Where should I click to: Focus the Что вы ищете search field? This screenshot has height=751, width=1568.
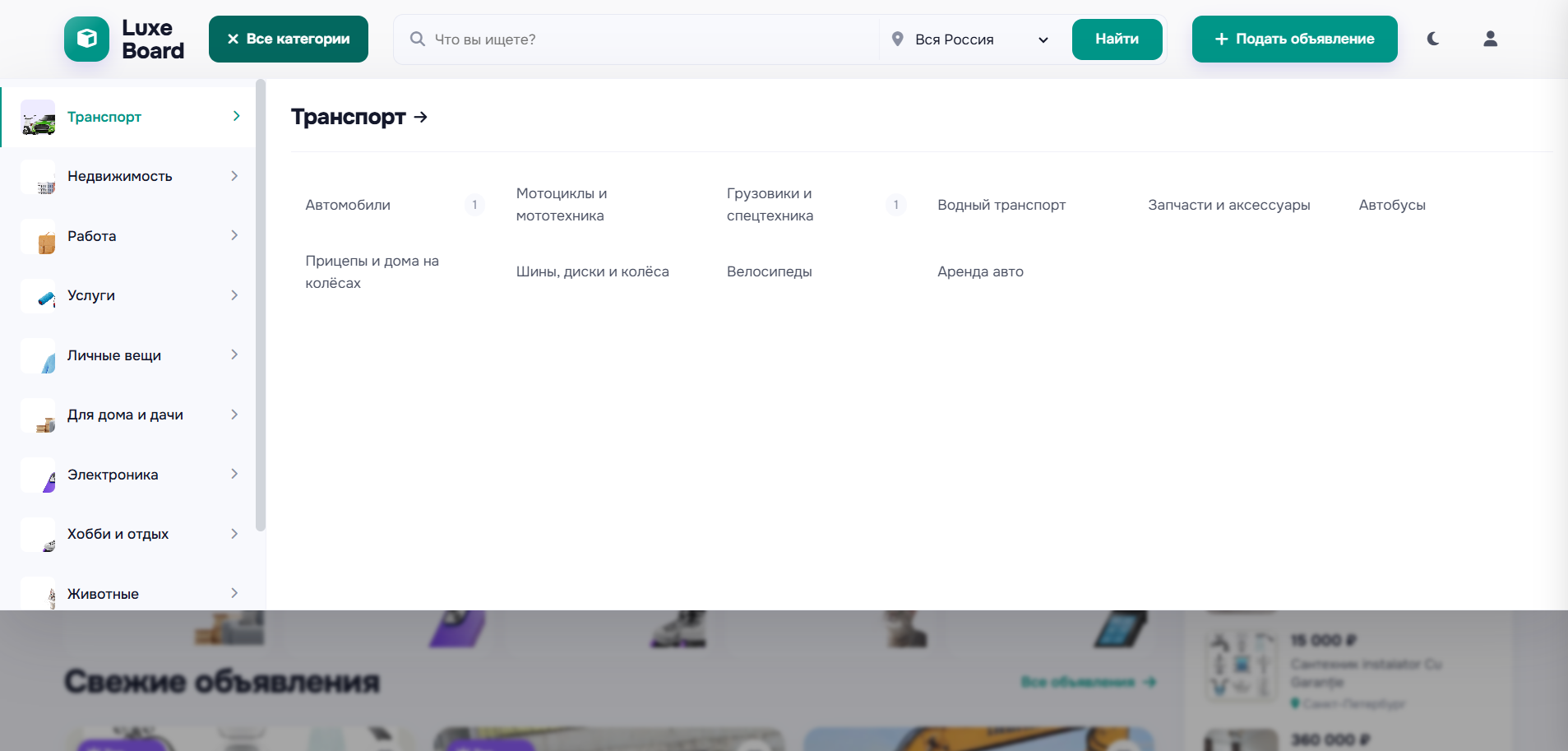click(650, 39)
